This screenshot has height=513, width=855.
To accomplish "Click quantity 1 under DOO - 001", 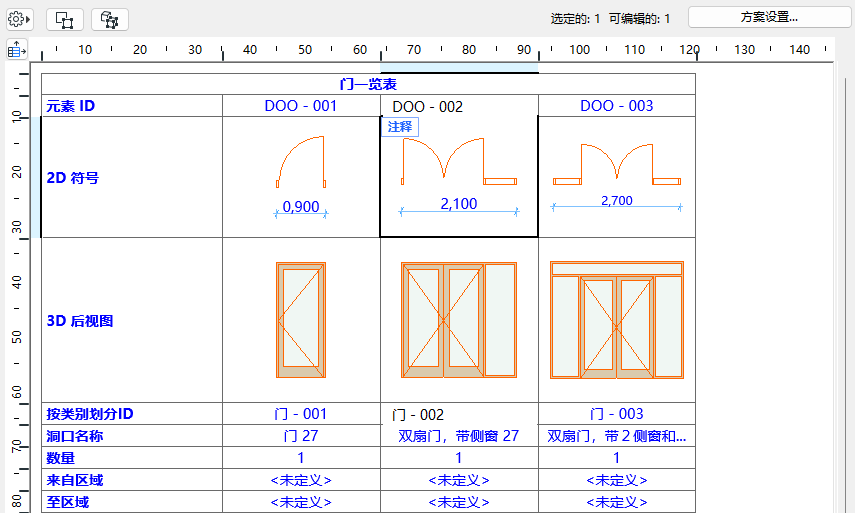I will click(301, 458).
